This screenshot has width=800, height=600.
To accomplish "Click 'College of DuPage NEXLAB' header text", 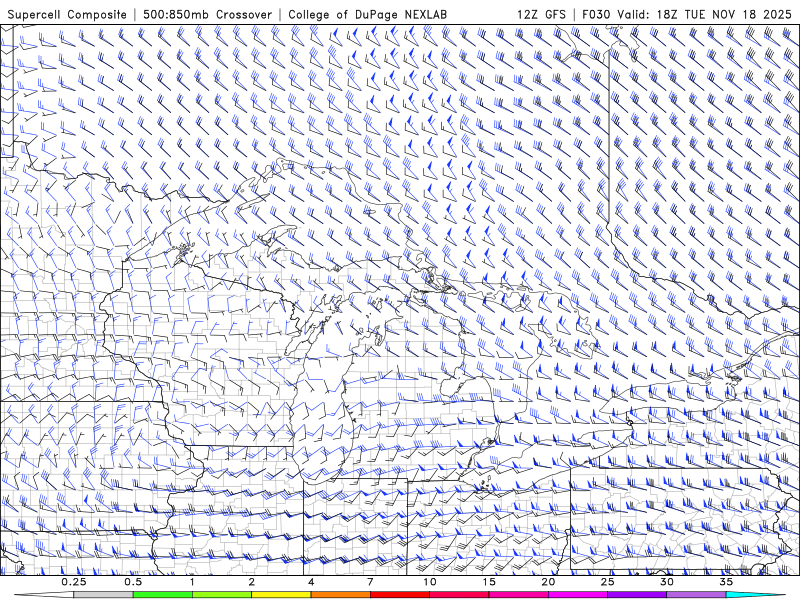I will [367, 14].
